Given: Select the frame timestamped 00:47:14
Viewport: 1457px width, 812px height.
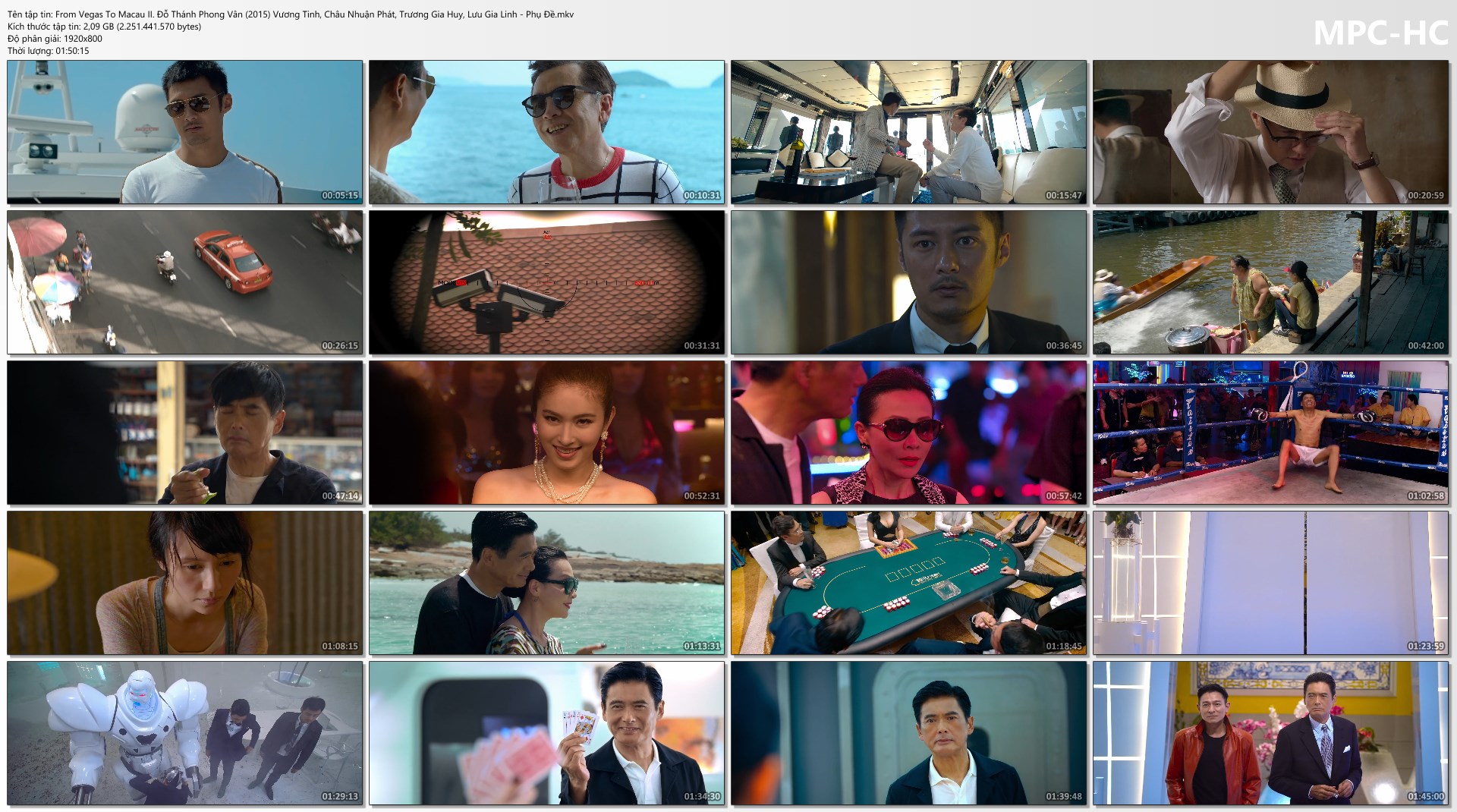Looking at the screenshot, I should 185,433.
